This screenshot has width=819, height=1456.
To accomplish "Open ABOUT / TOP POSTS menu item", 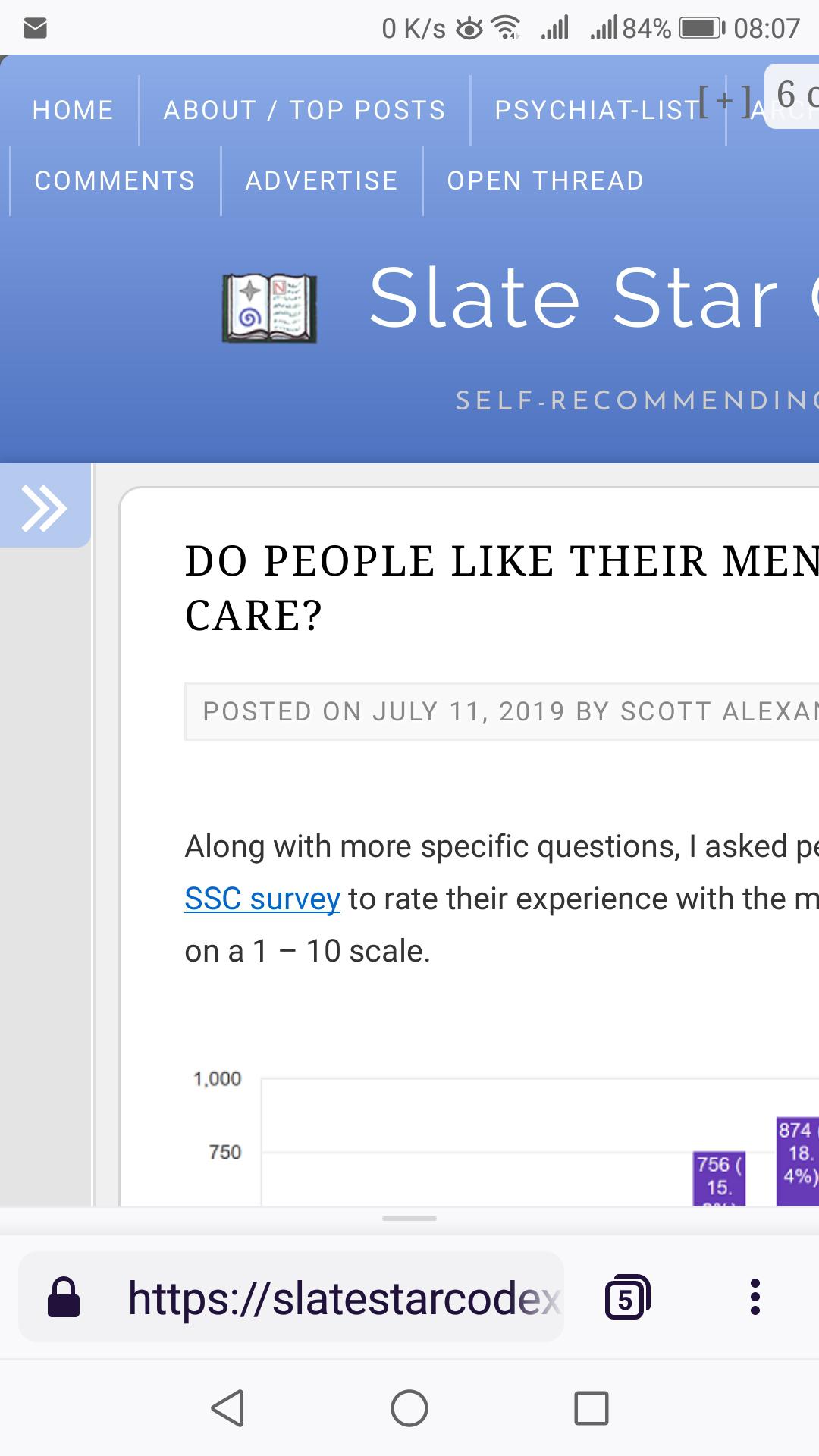I will 305,110.
